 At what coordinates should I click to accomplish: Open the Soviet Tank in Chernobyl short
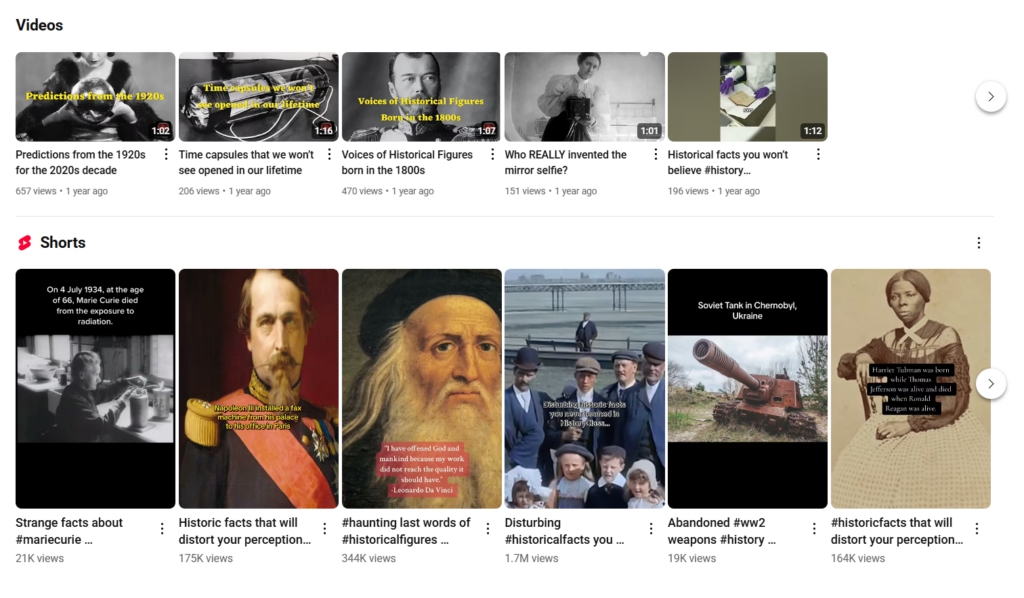(x=747, y=388)
